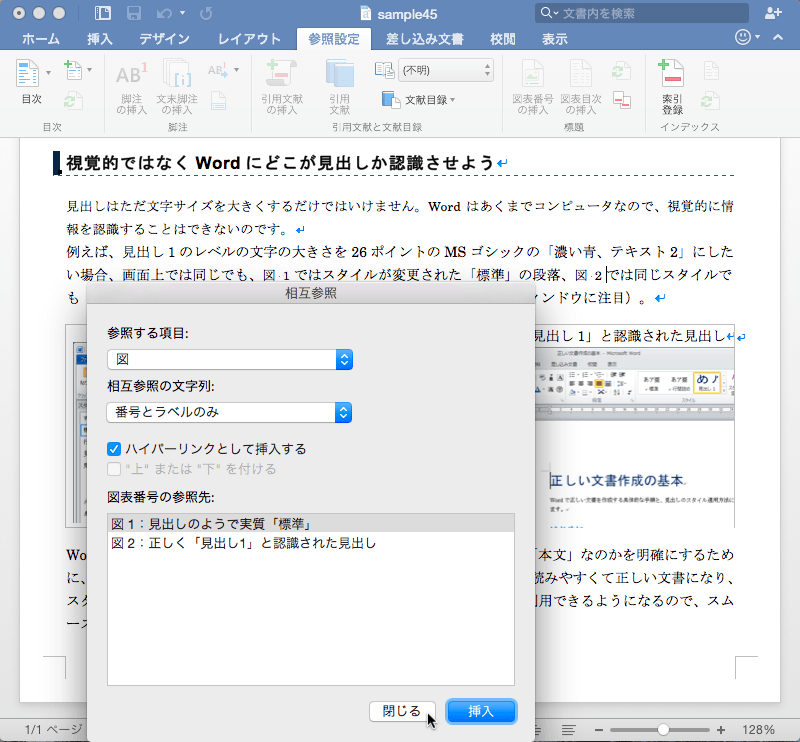
Task: Click the show notes page icon in 脚注 group
Action: [218, 101]
